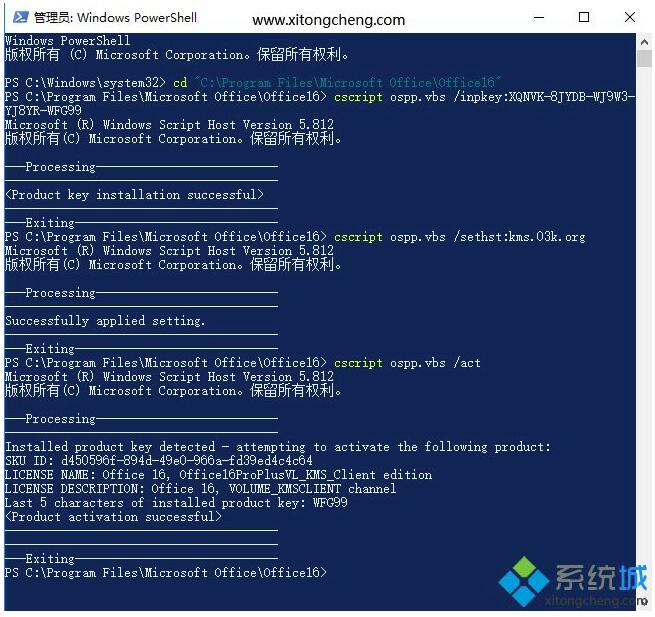The height and width of the screenshot is (617, 655).
Task: Click the scrollbar up arrow
Action: (x=644, y=42)
